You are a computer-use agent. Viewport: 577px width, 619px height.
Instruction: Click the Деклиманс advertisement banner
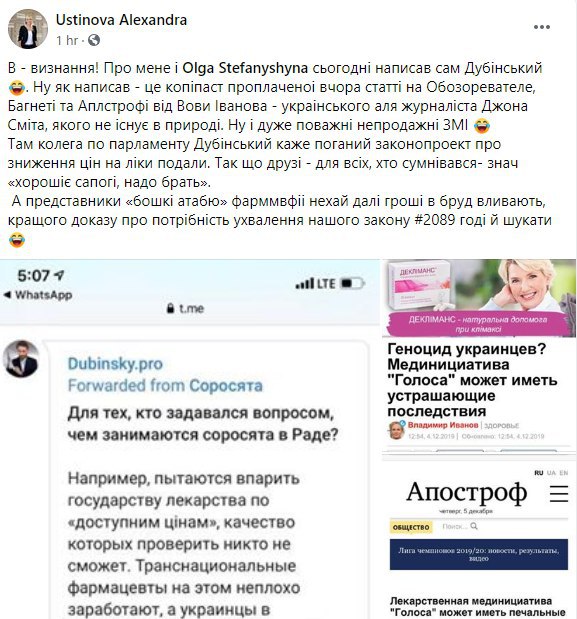pos(479,298)
